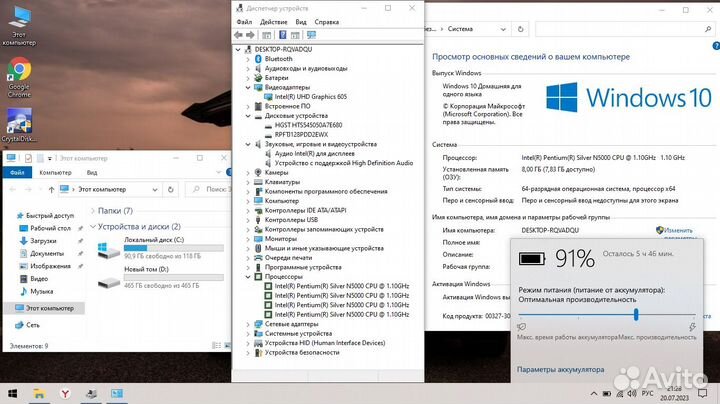Switch Explorer to details view icon
This screenshot has width=720, height=404.
[216, 345]
